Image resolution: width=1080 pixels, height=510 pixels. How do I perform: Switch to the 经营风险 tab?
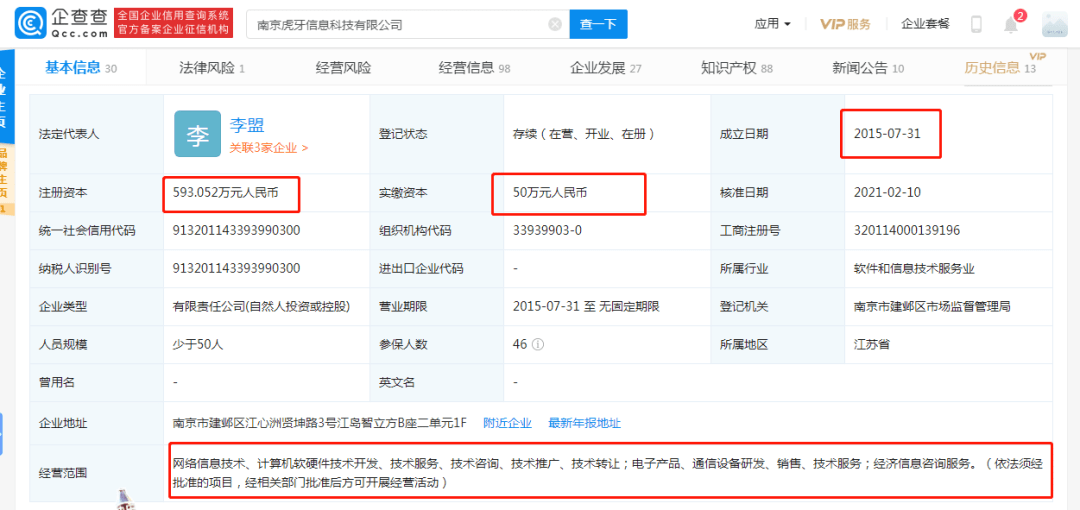(344, 68)
